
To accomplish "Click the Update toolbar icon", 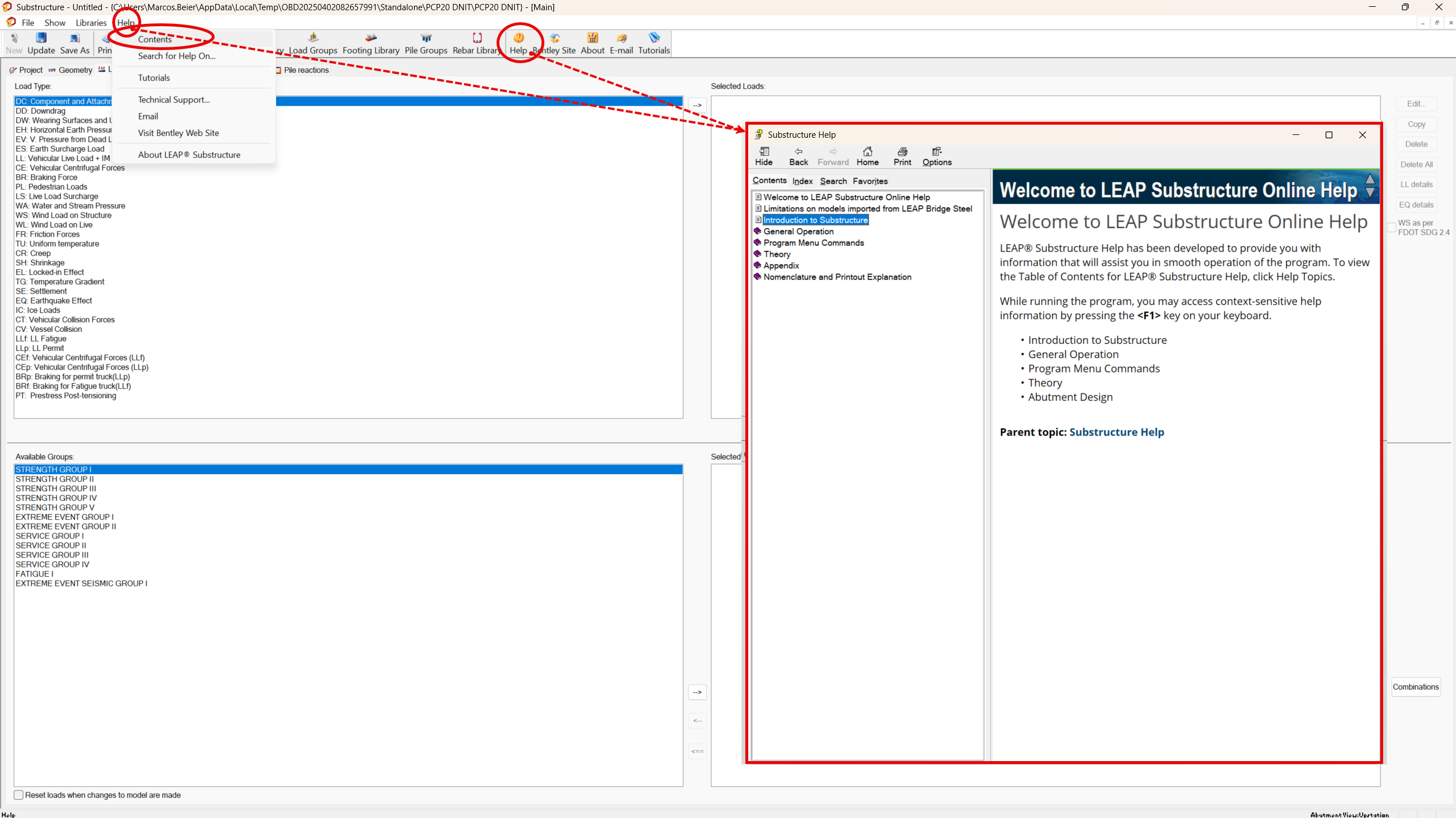I will [x=41, y=43].
